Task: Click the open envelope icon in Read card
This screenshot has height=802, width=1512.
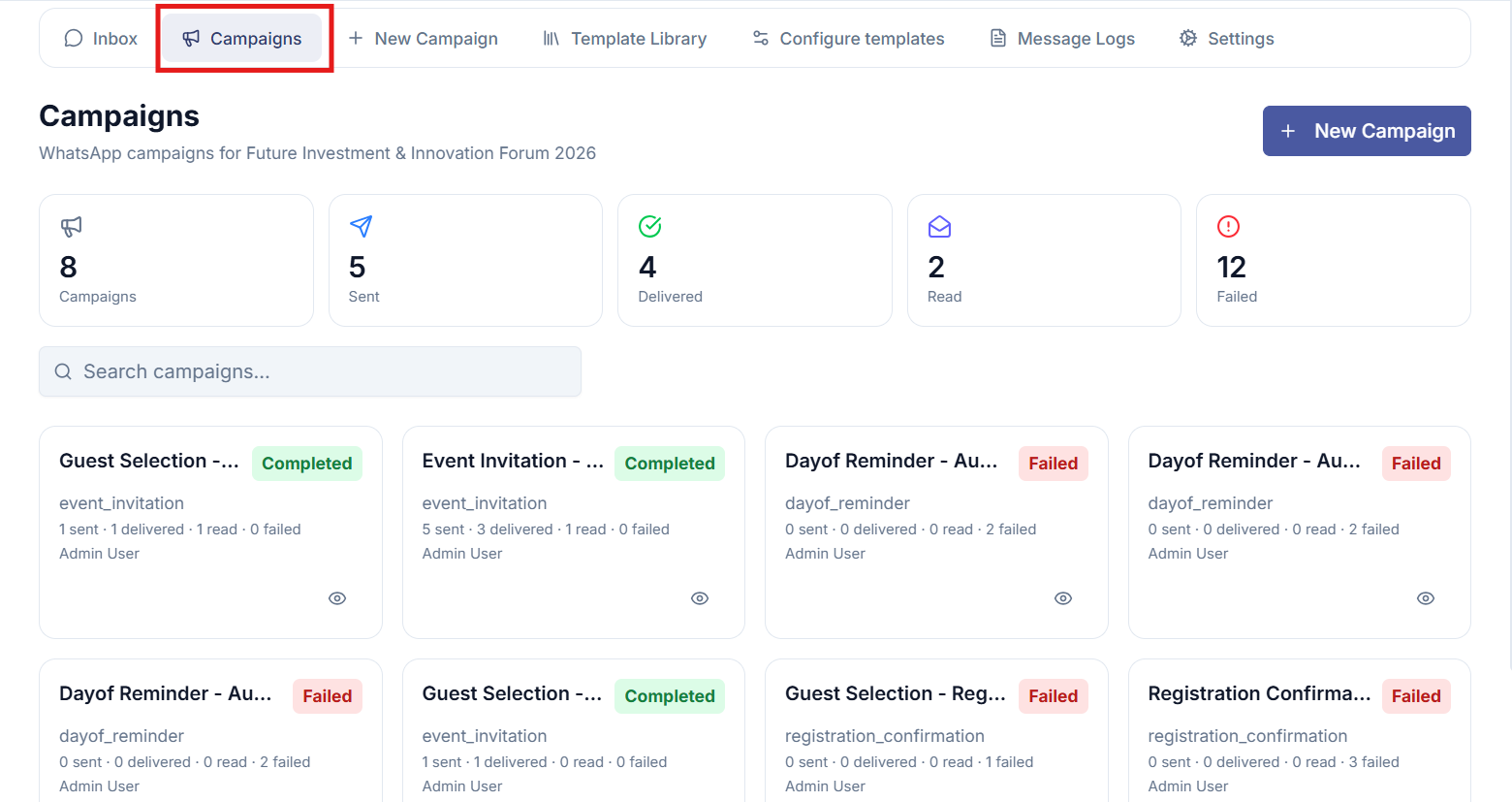Action: pyautogui.click(x=939, y=227)
